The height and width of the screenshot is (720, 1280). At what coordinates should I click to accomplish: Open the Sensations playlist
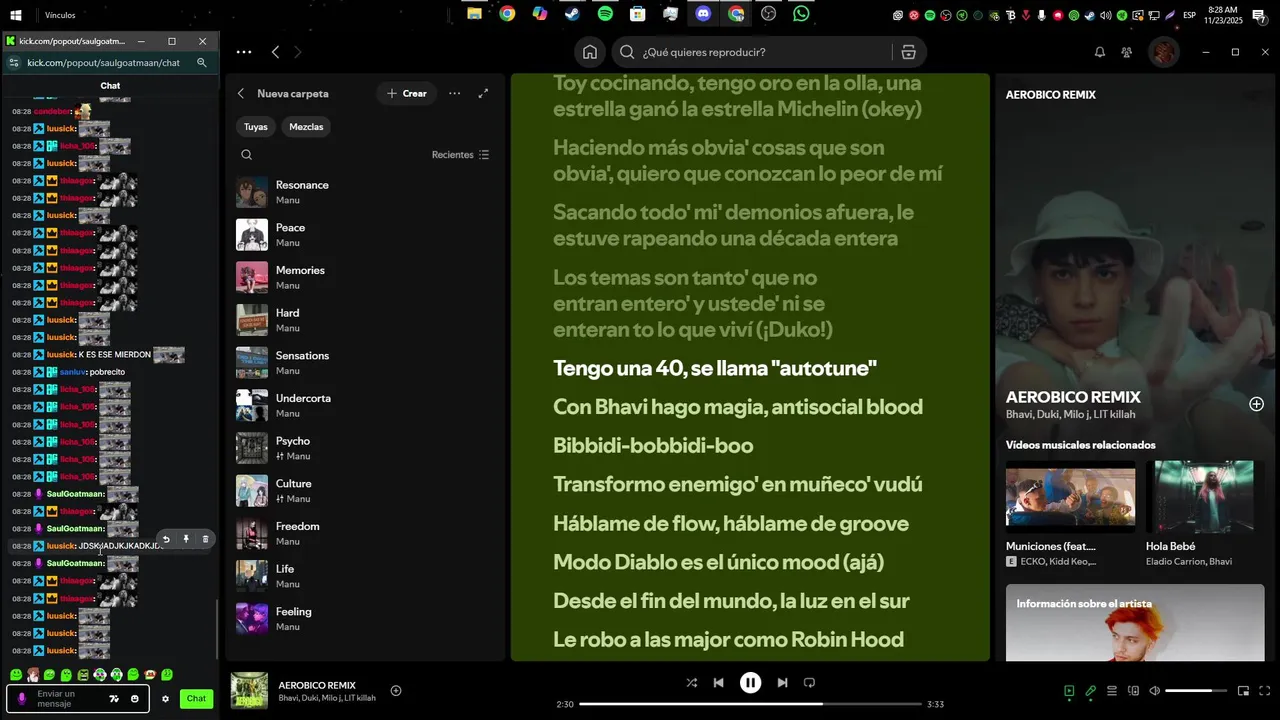click(x=365, y=363)
